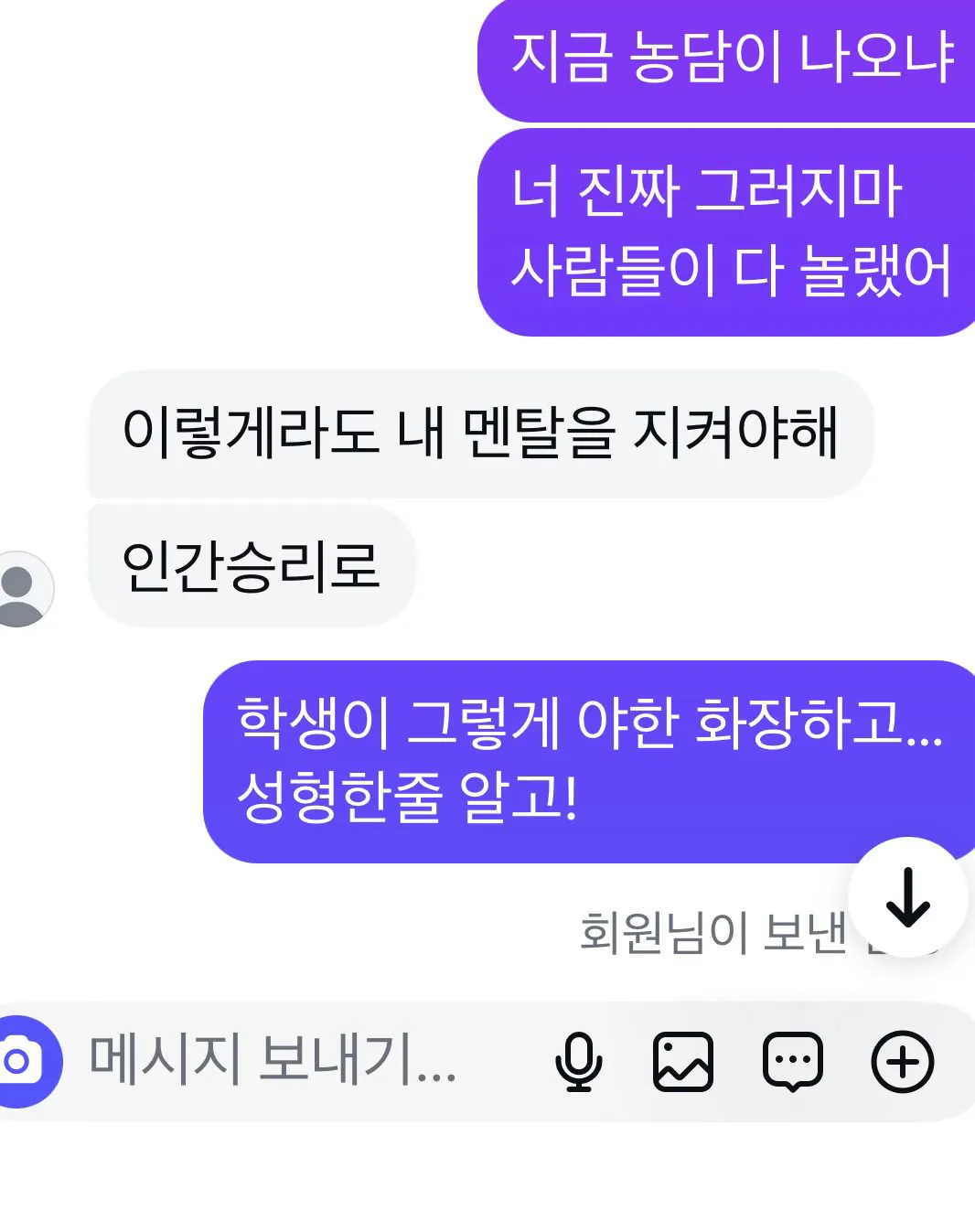Jump to latest messages with down arrow
Image resolution: width=975 pixels, height=1232 pixels.
point(907,897)
